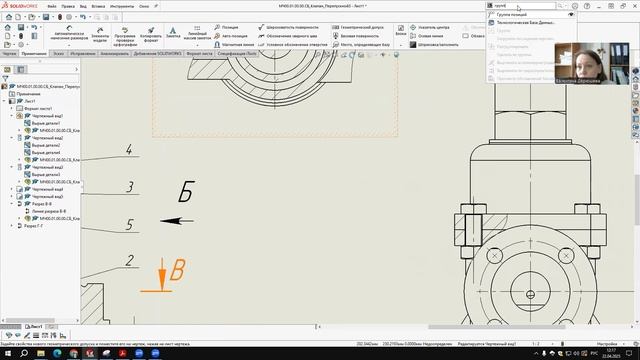Open the taskbar search icon
This screenshot has height=360, width=640.
tap(24, 353)
